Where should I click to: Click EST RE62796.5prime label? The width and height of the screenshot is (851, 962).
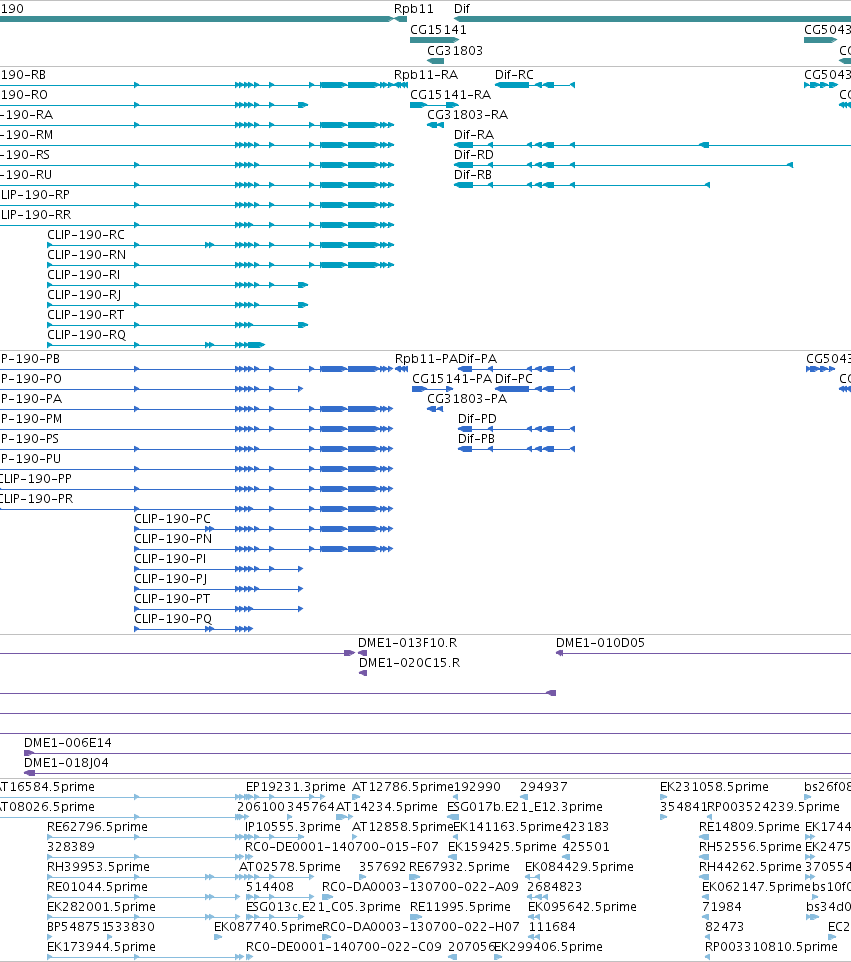pyautogui.click(x=98, y=826)
